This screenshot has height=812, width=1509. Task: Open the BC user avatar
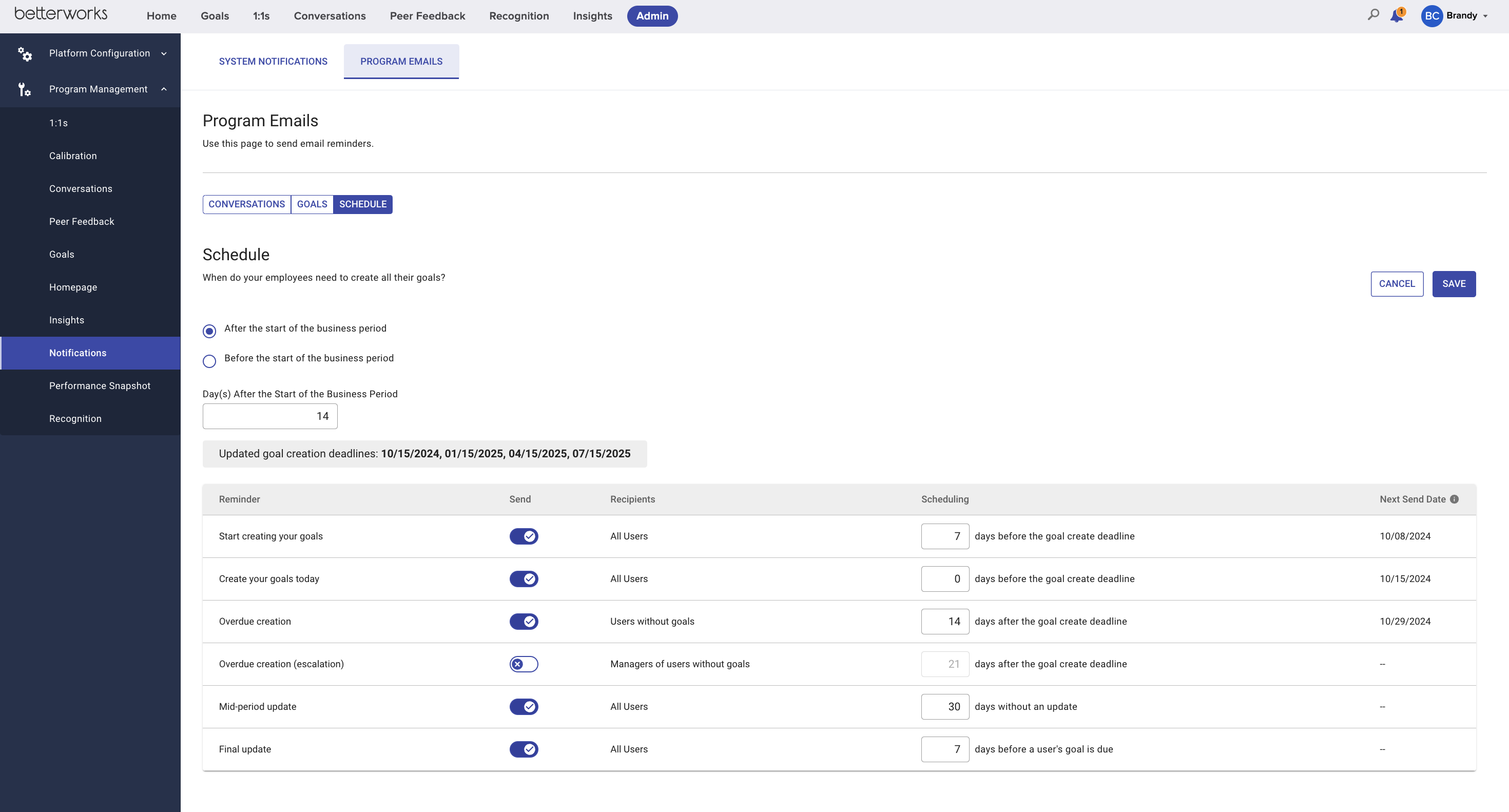(x=1431, y=16)
